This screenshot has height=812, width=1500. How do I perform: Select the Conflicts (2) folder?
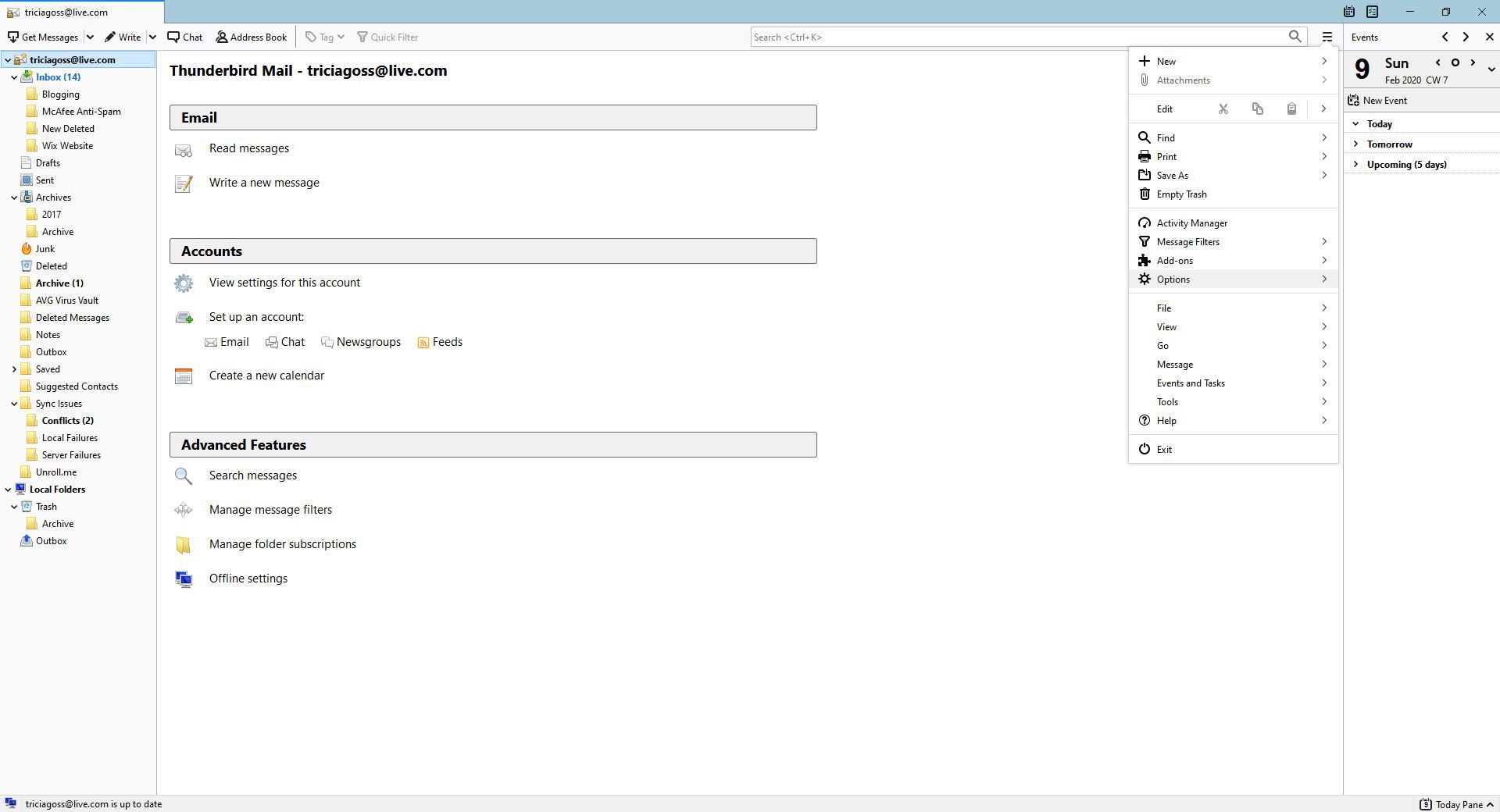[x=67, y=420]
